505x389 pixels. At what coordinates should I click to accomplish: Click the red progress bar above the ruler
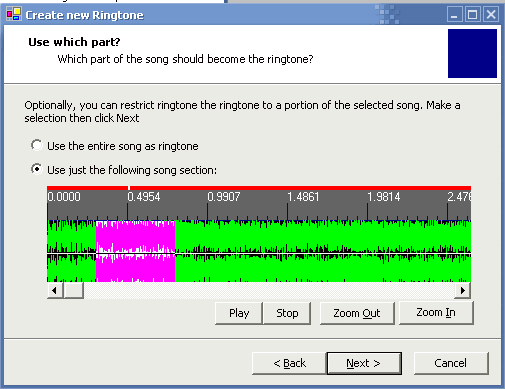(x=259, y=188)
